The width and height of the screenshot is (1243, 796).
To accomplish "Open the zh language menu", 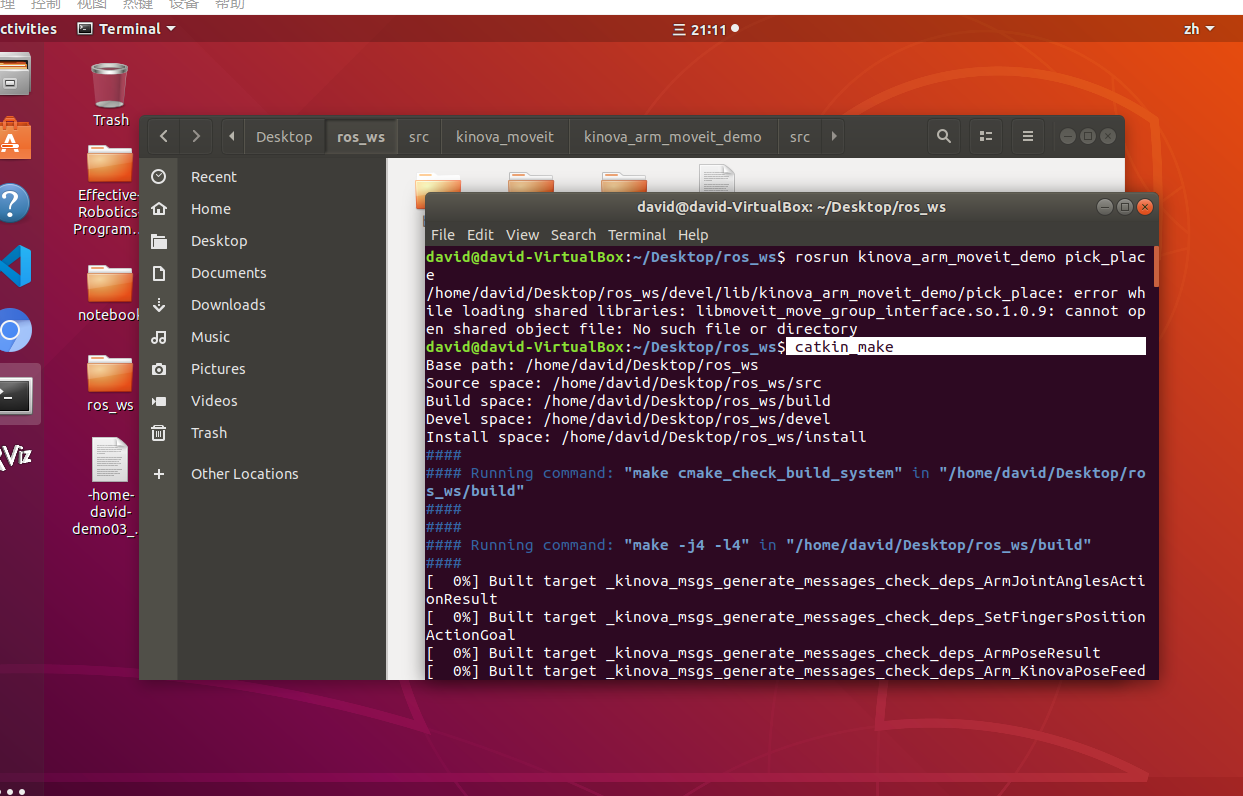I will click(x=1196, y=28).
